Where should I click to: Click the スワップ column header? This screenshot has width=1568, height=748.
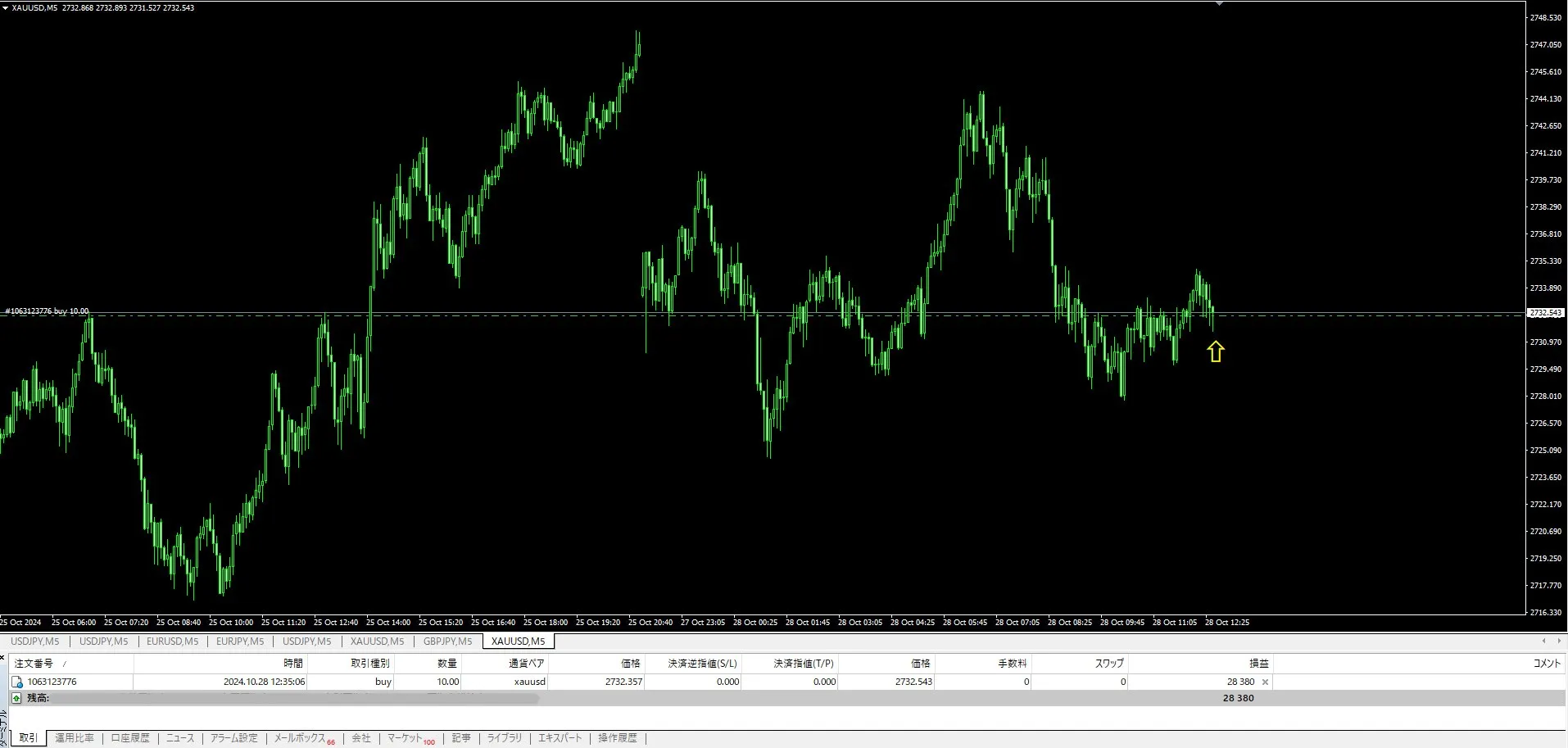tap(1080, 664)
